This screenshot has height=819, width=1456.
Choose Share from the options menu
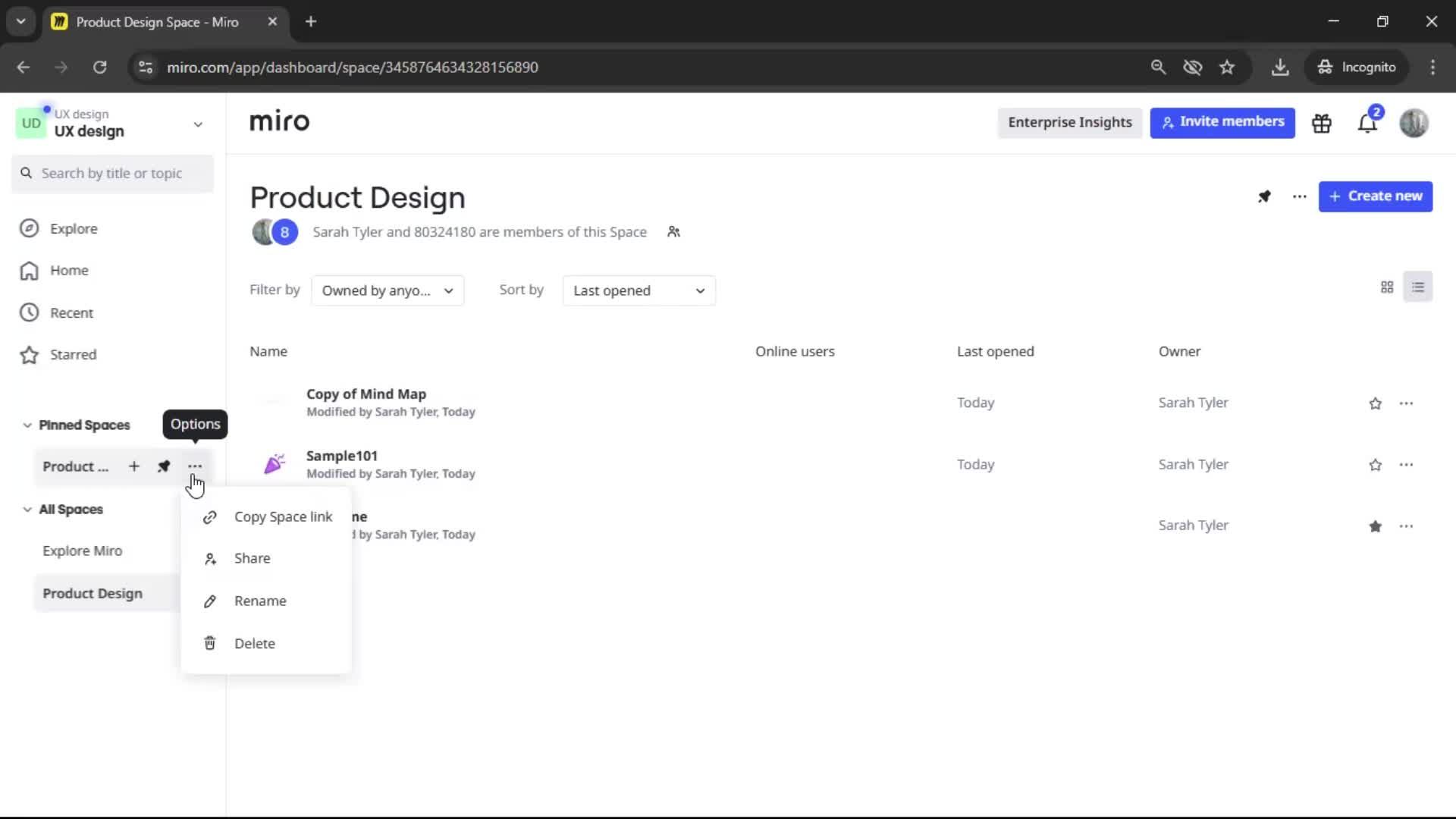pyautogui.click(x=267, y=559)
